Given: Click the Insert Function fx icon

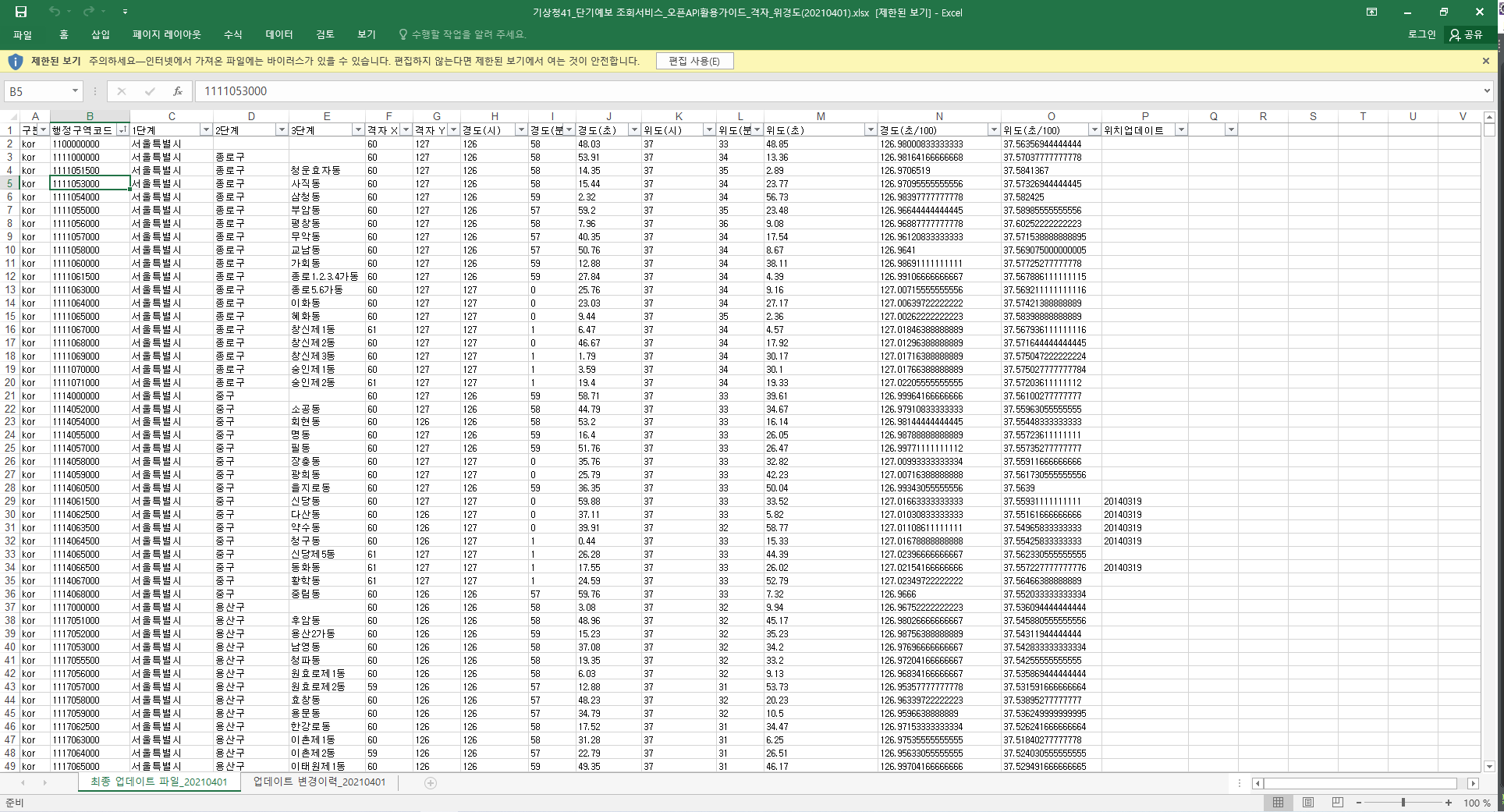Looking at the screenshot, I should pyautogui.click(x=178, y=91).
